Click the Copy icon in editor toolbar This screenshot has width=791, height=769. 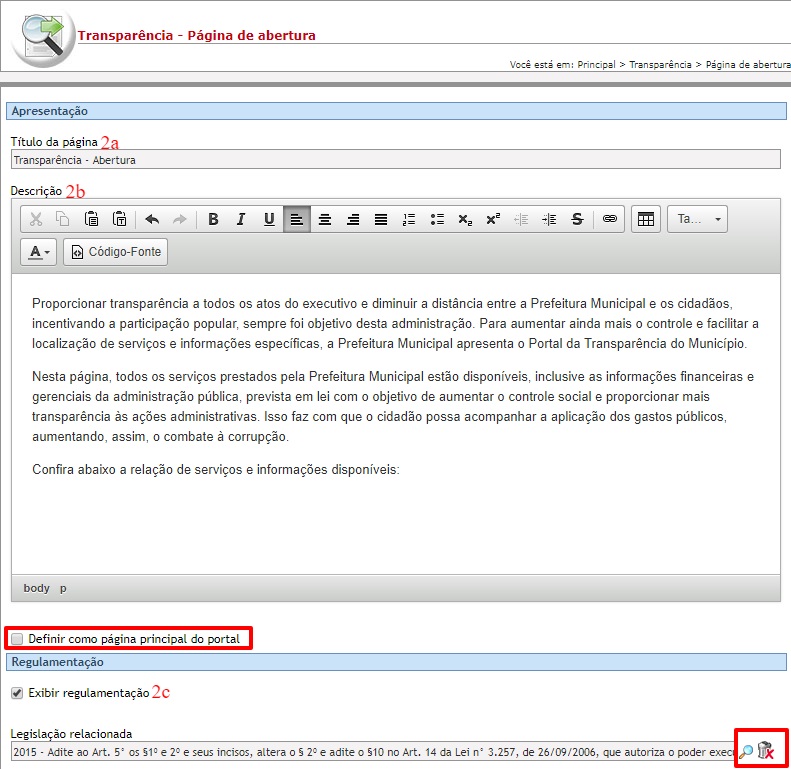[x=63, y=219]
